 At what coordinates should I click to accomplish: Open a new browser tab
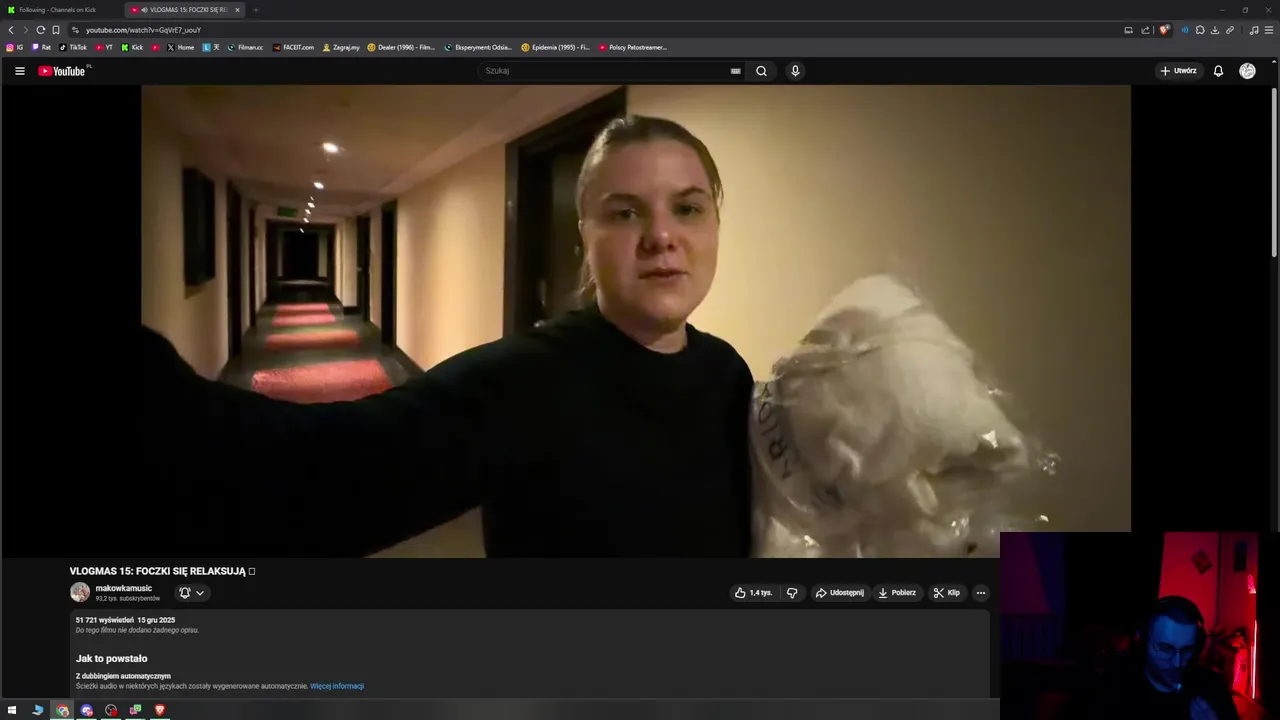click(x=255, y=10)
